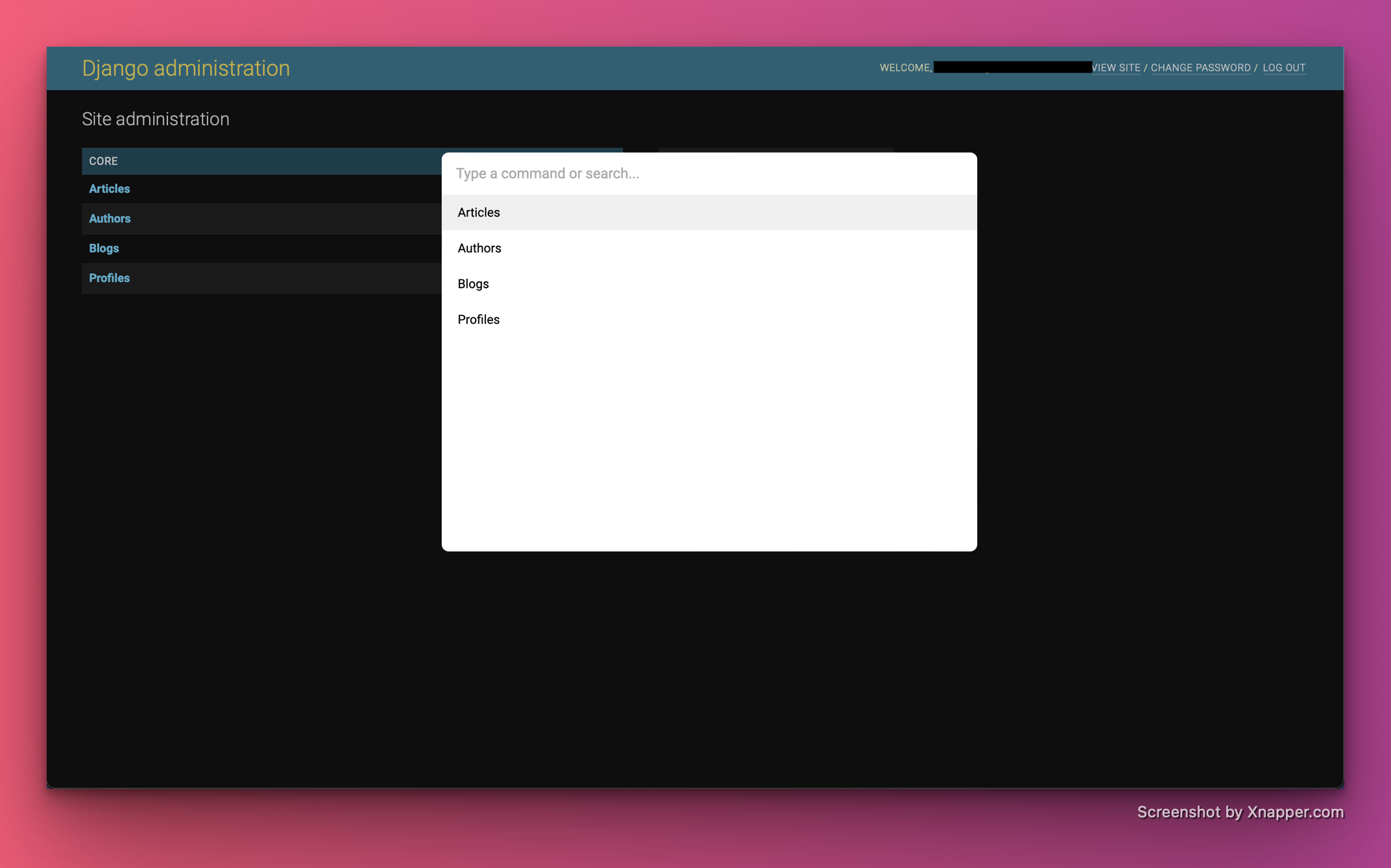Click the Screenshot by Xnapper.com watermark
The height and width of the screenshot is (868, 1391).
tap(1240, 812)
